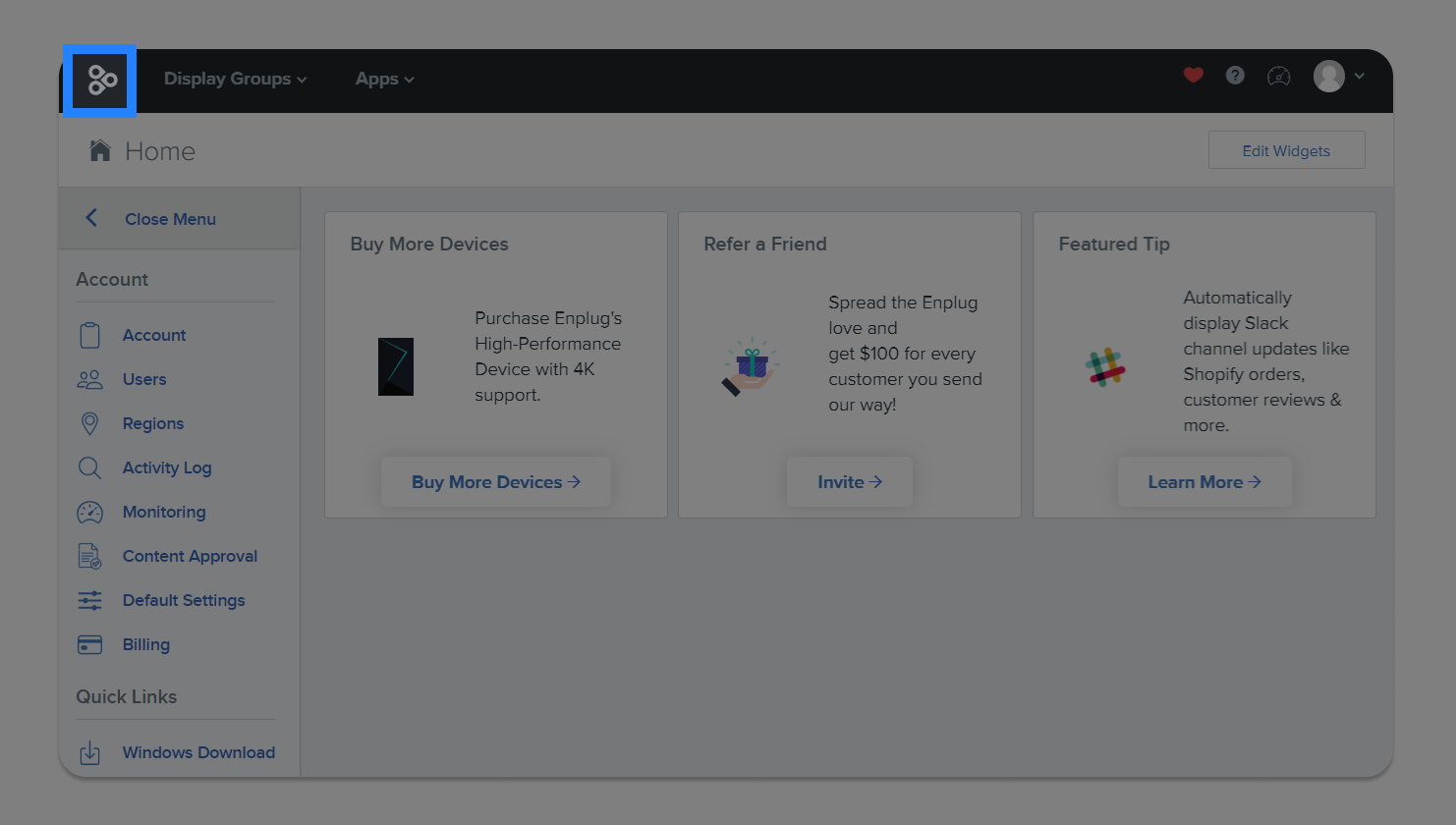
Task: Click the dashboard gauge icon in header
Action: point(1278,76)
